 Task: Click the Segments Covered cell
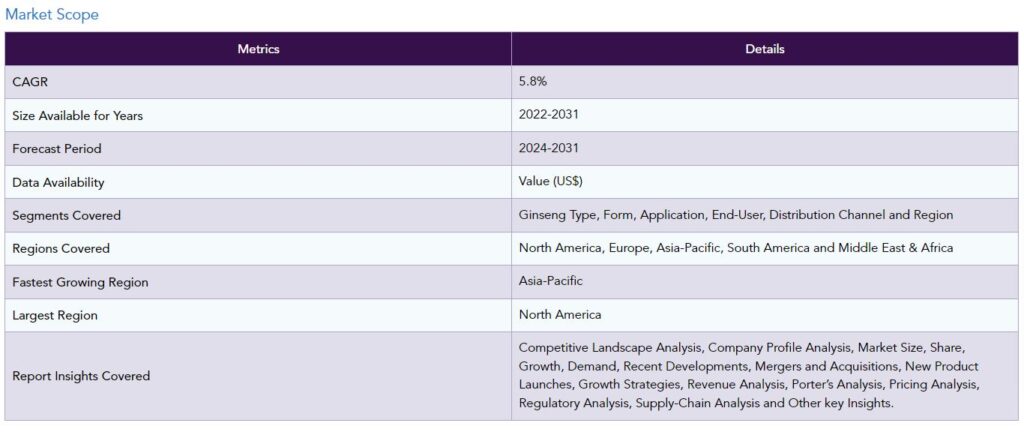pos(258,215)
